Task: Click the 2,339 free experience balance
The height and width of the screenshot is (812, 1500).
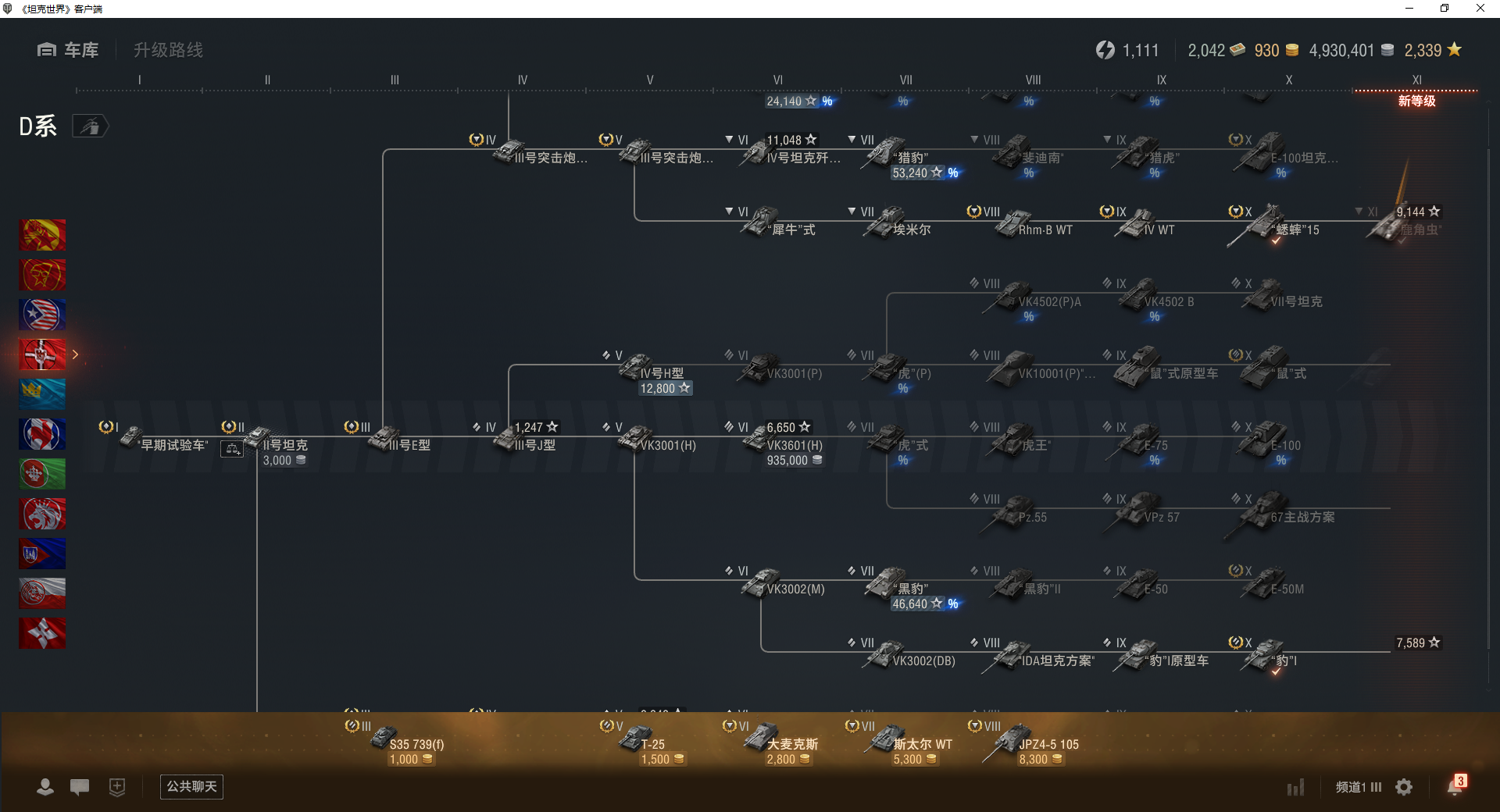Action: [1433, 50]
